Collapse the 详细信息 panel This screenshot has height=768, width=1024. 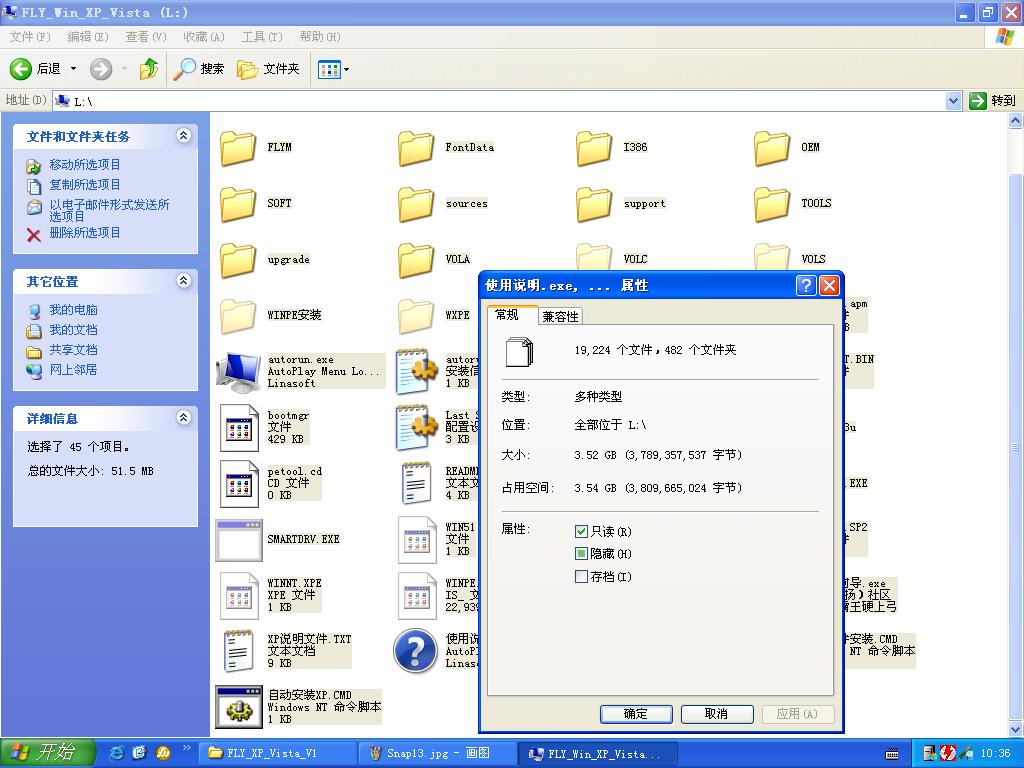184,418
